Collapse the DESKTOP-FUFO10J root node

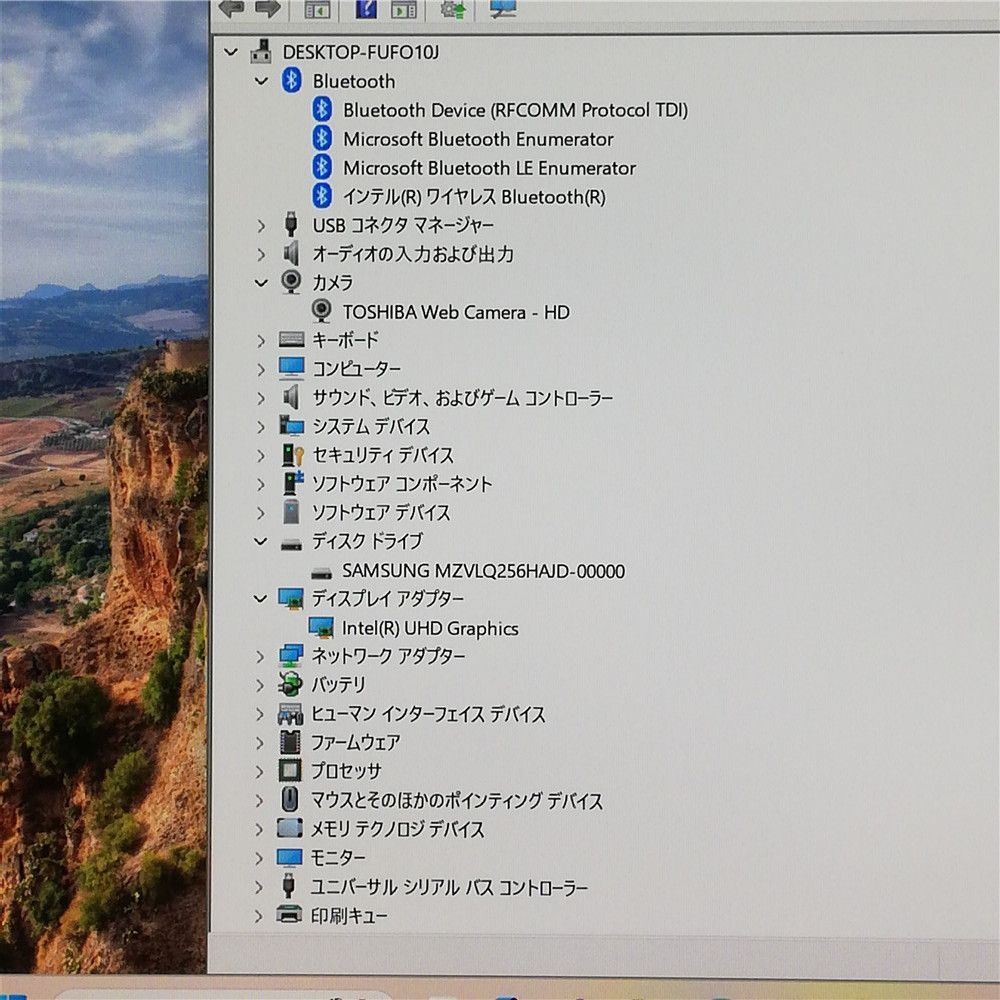pos(230,52)
